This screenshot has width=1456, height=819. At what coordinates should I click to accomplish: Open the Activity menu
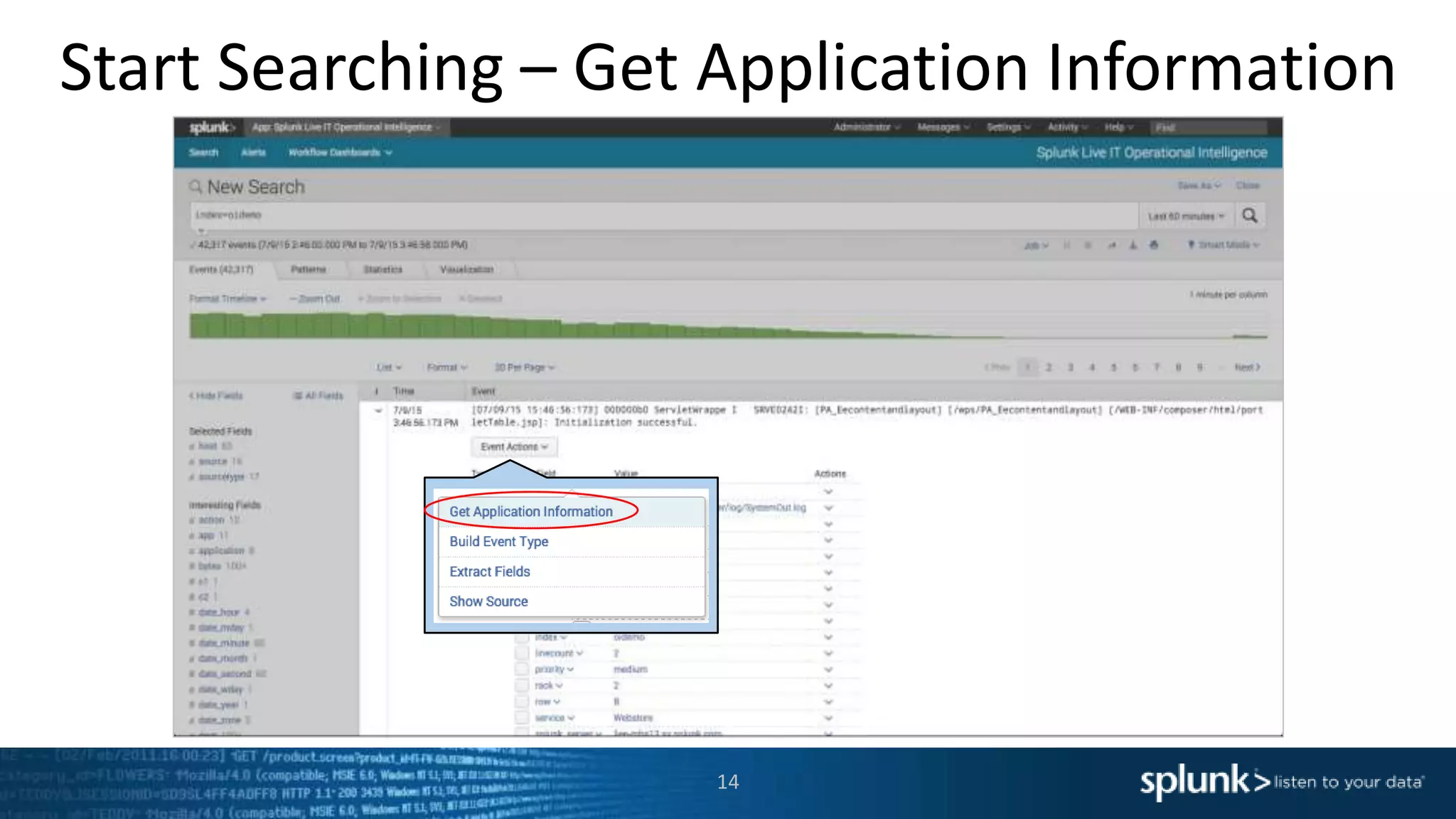[1067, 127]
